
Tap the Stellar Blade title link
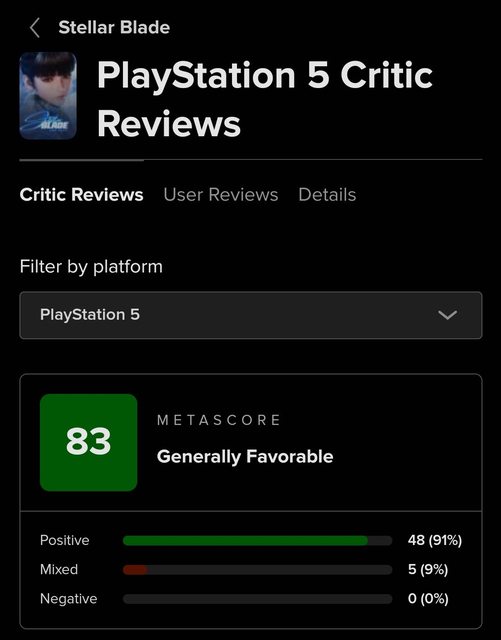114,27
